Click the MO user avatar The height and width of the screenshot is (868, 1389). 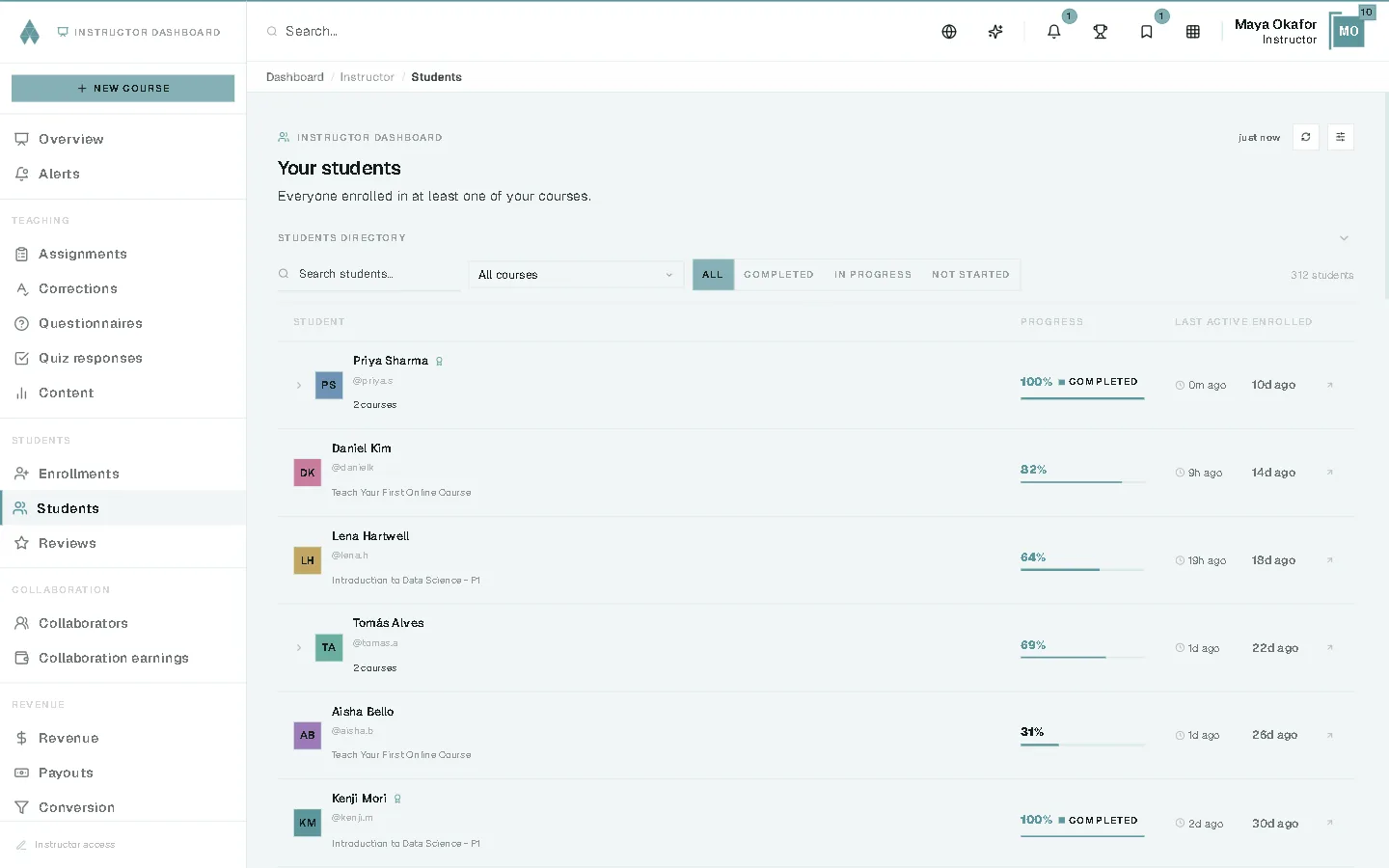pyautogui.click(x=1348, y=31)
